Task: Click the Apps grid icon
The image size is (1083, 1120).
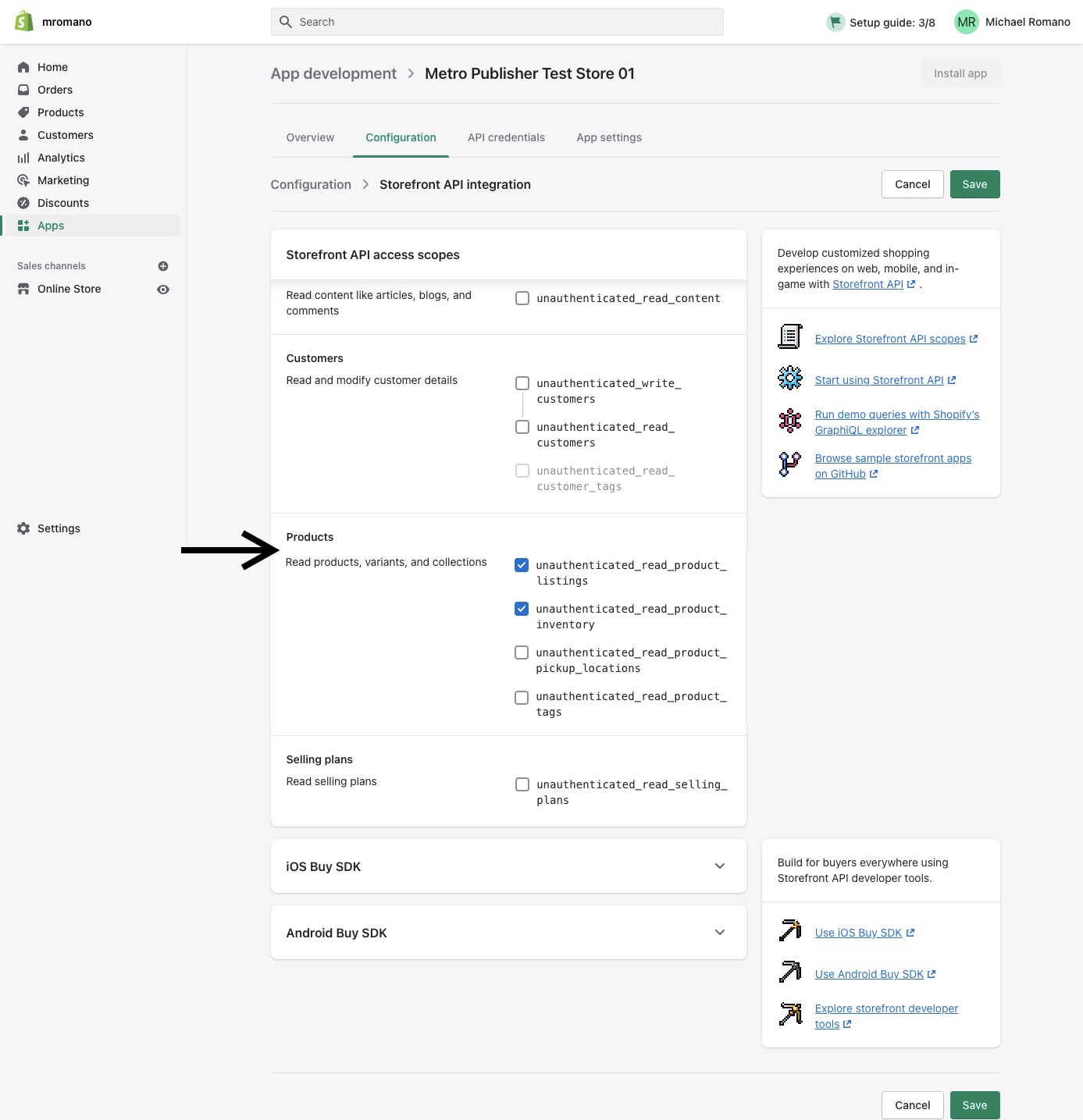Action: [23, 226]
